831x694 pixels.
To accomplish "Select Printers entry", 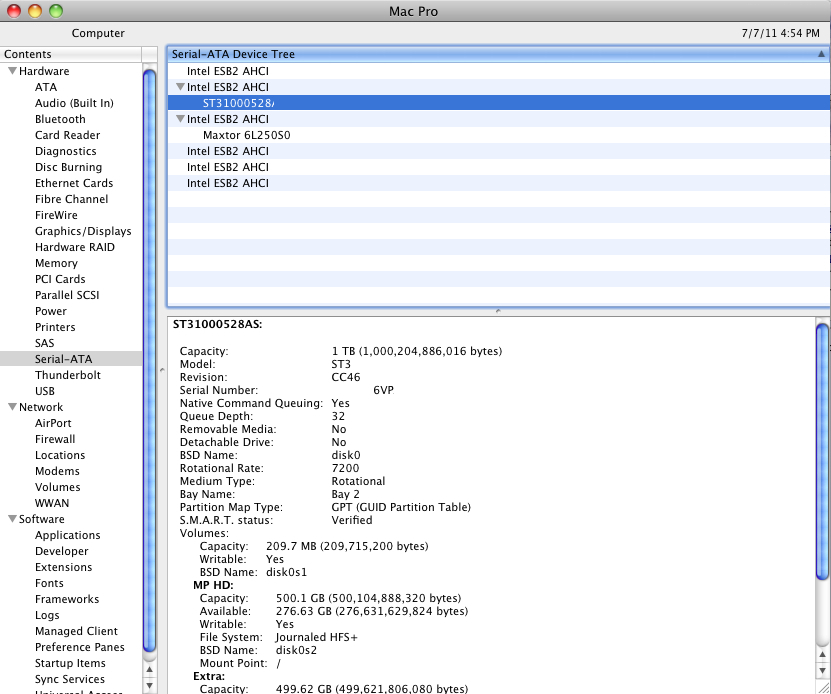I will pos(55,327).
